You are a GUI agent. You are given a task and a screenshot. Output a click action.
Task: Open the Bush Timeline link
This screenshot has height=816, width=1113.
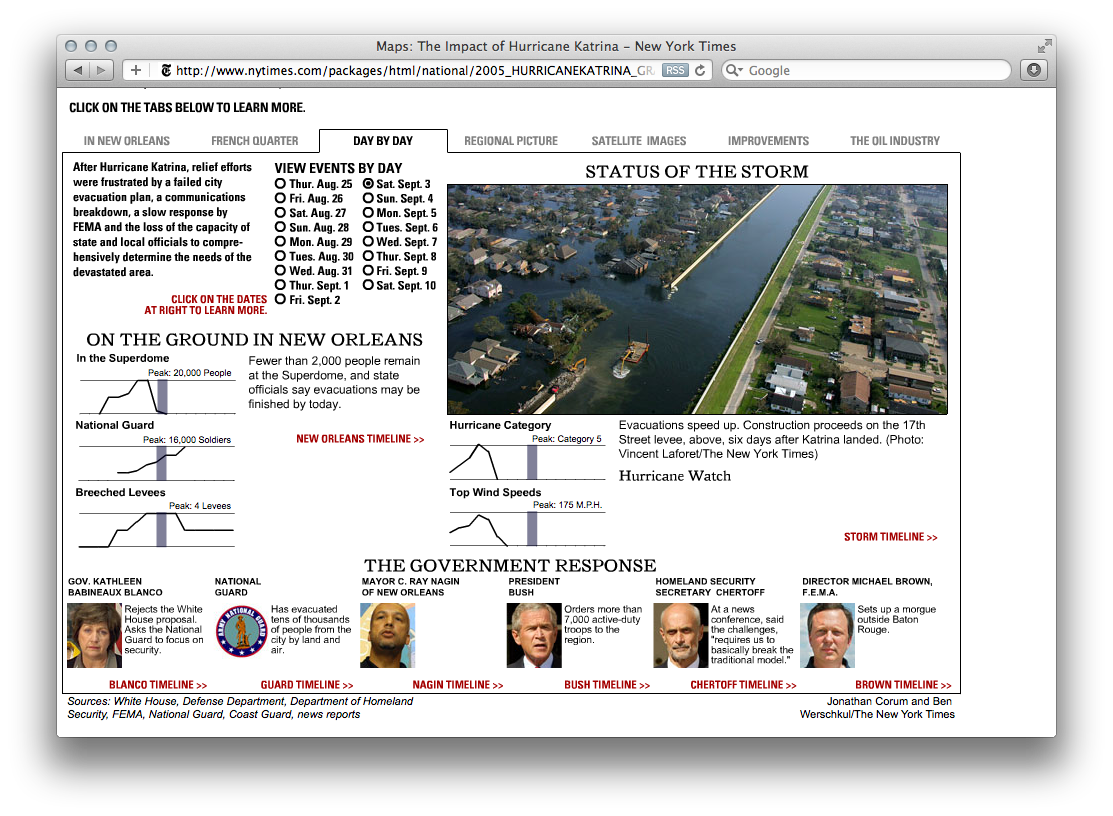(x=607, y=684)
